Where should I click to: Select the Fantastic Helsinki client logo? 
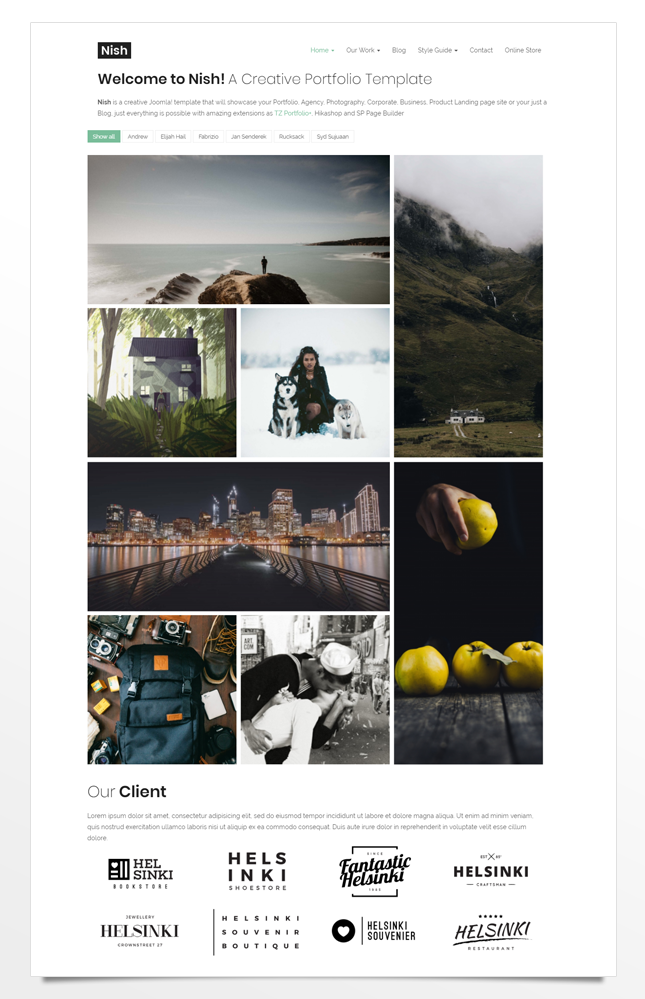[x=375, y=871]
